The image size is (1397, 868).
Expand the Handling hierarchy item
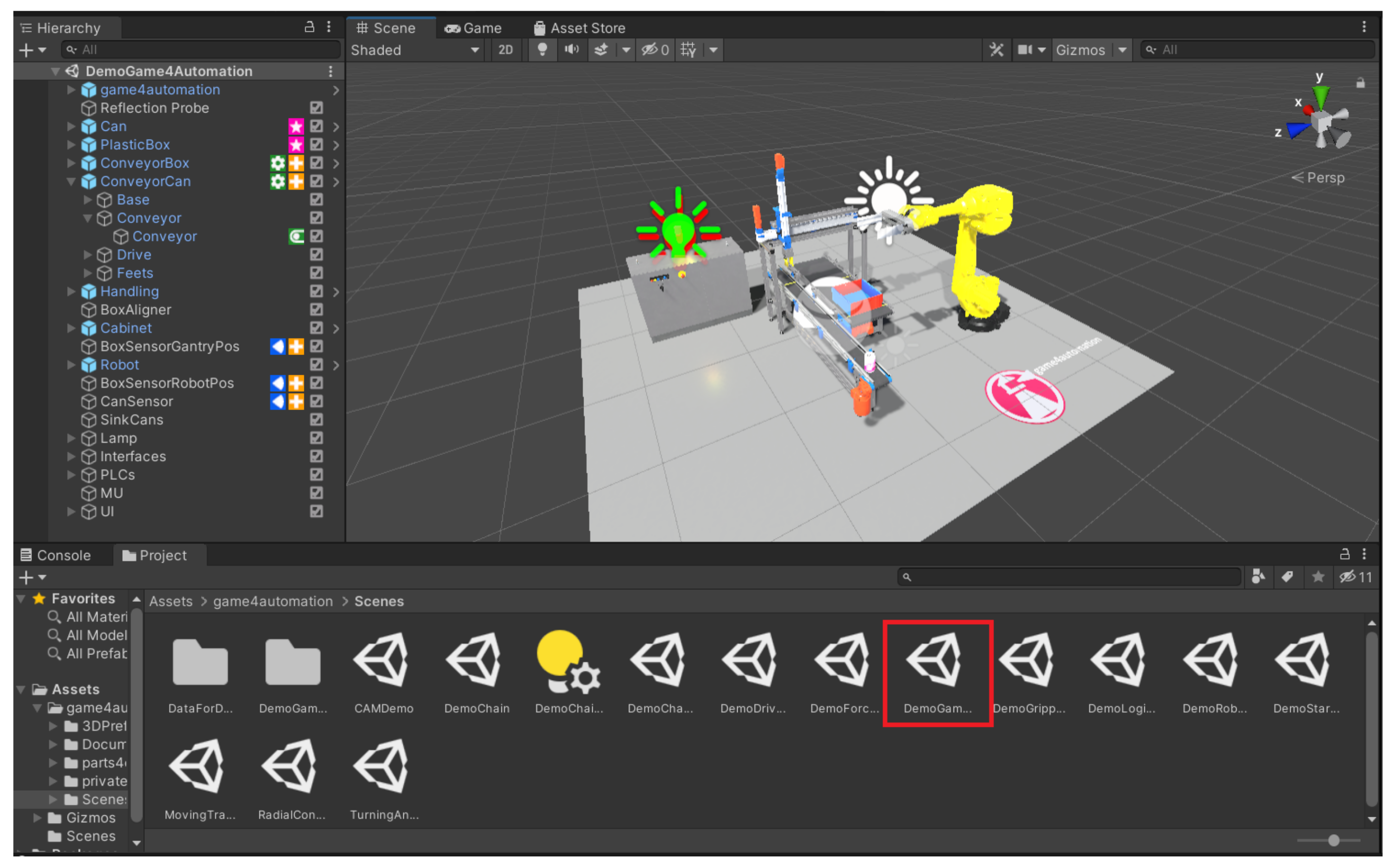(x=71, y=292)
